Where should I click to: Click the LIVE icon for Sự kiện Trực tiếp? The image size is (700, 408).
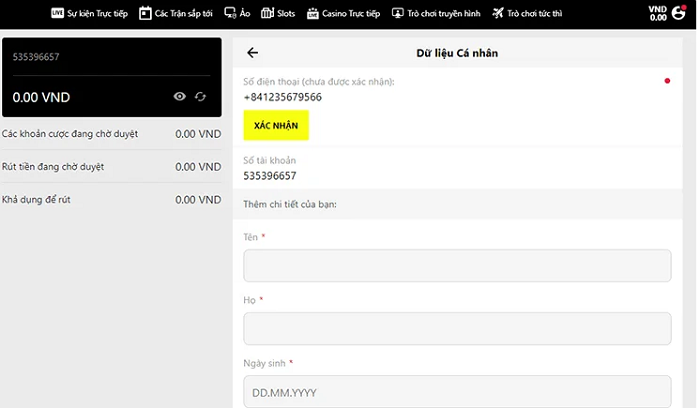pyautogui.click(x=57, y=14)
